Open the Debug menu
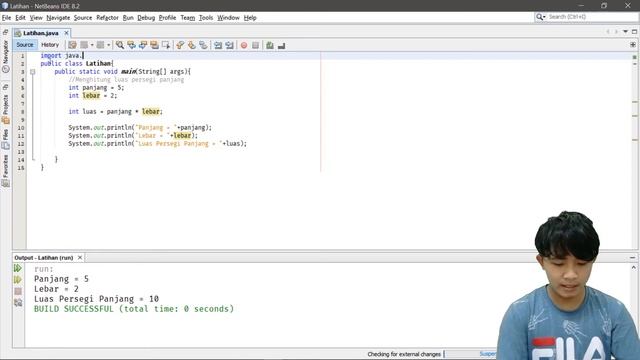The width and height of the screenshot is (640, 360). coord(146,18)
